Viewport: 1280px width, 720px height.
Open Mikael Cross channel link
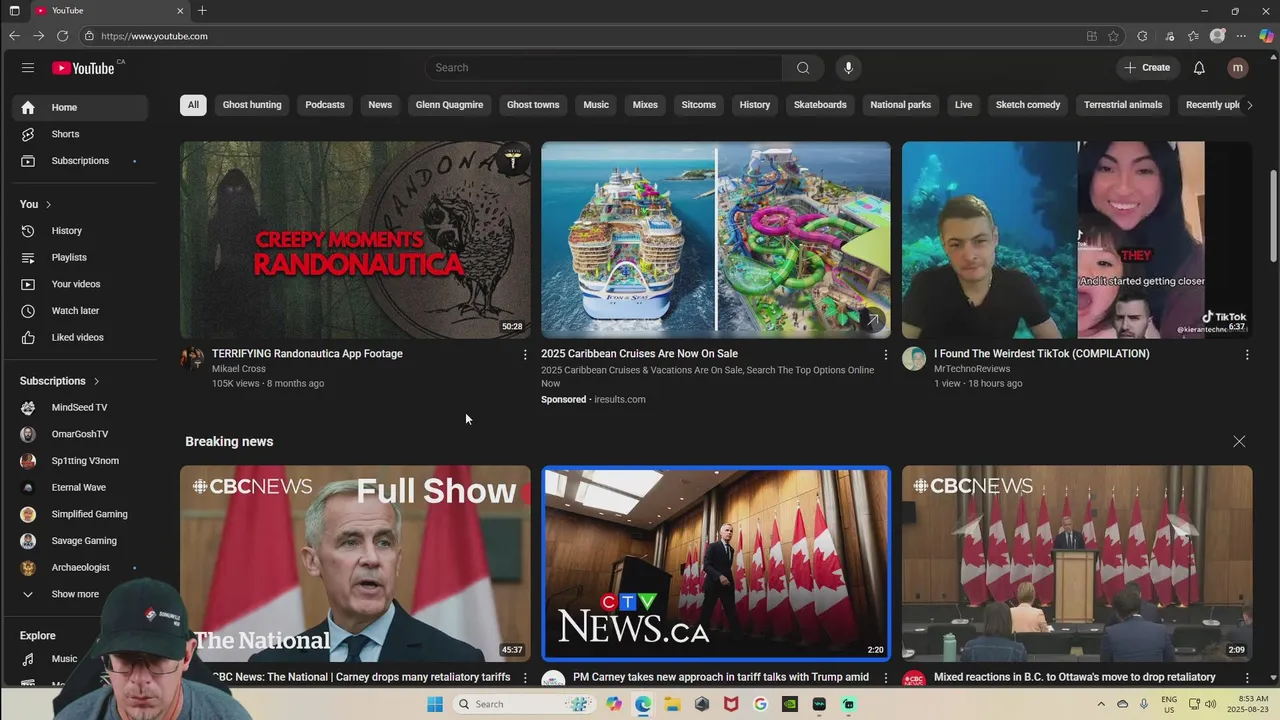pyautogui.click(x=239, y=369)
